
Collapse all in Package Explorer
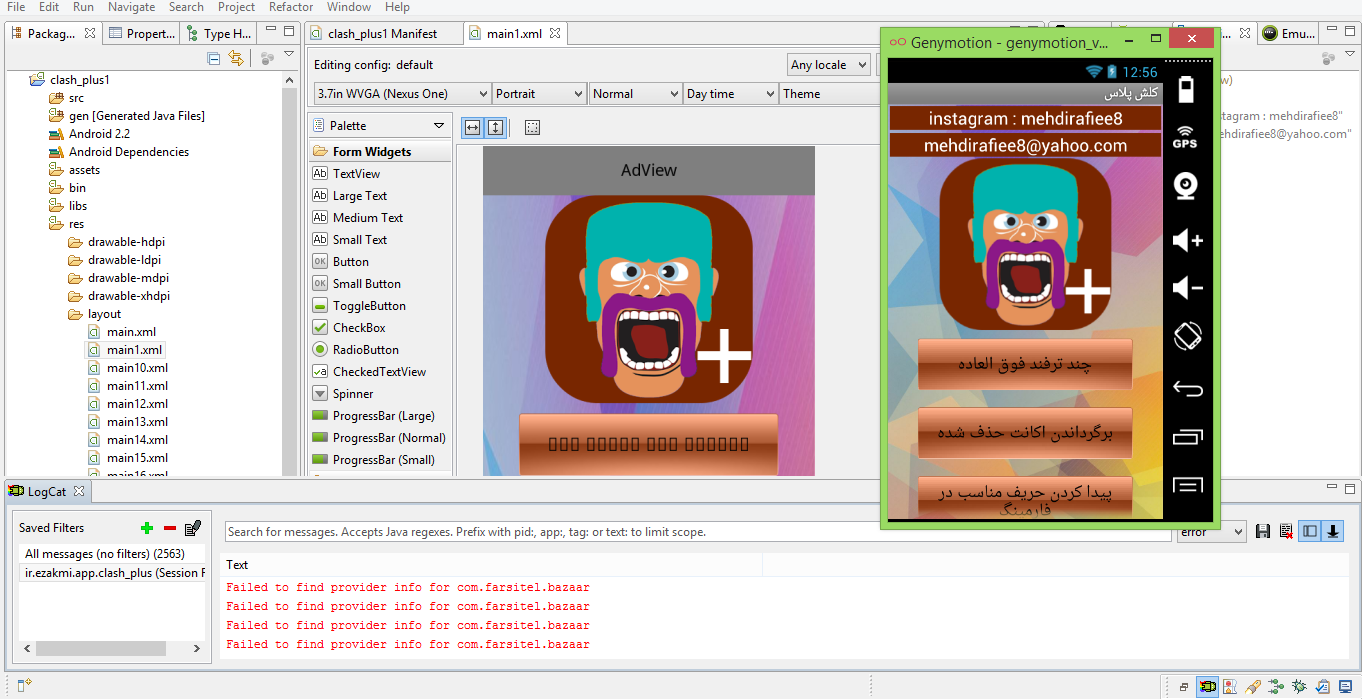(214, 58)
